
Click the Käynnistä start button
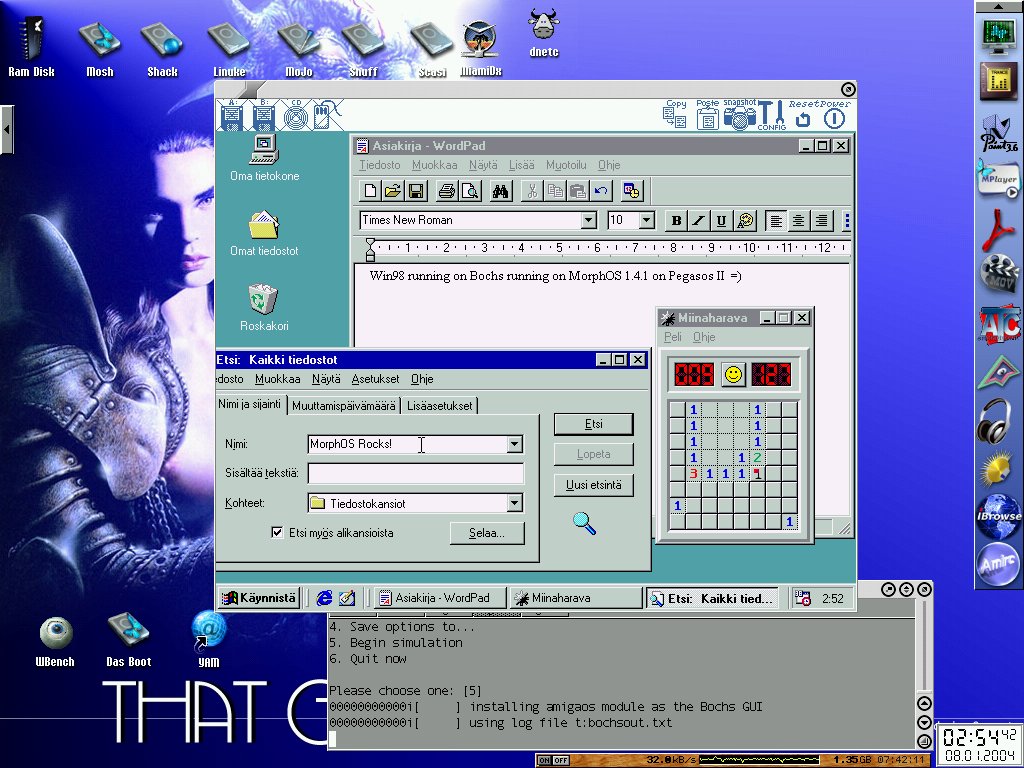(259, 598)
